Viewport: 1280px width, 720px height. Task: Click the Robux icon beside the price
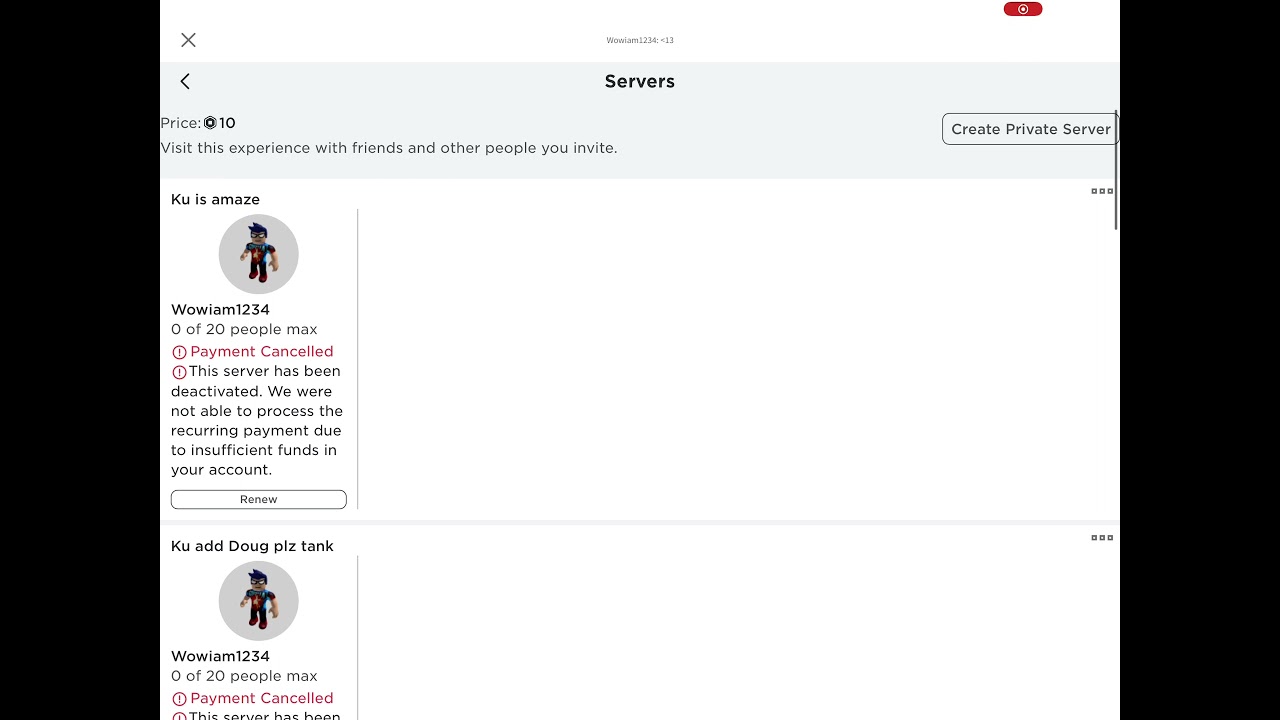(210, 123)
